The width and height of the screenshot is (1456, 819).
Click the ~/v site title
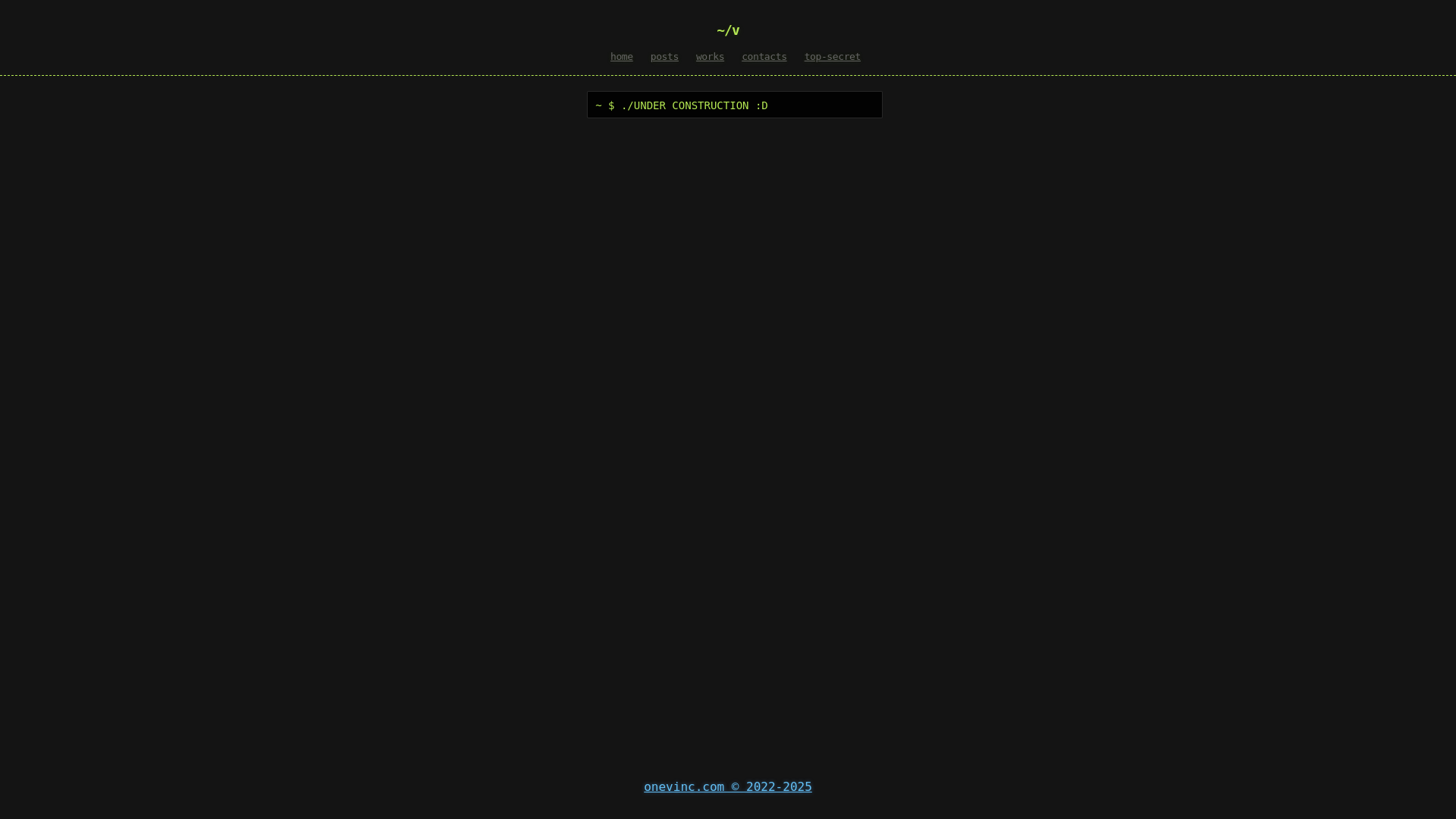tap(728, 30)
